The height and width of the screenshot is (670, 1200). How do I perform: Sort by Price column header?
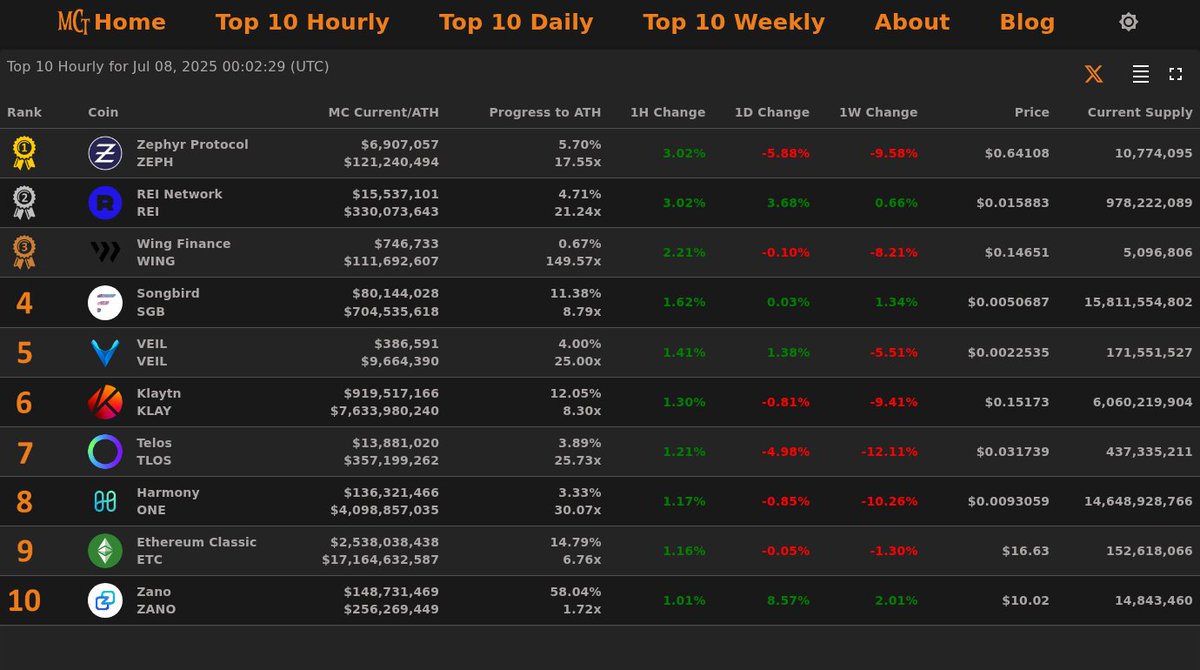coord(1032,113)
